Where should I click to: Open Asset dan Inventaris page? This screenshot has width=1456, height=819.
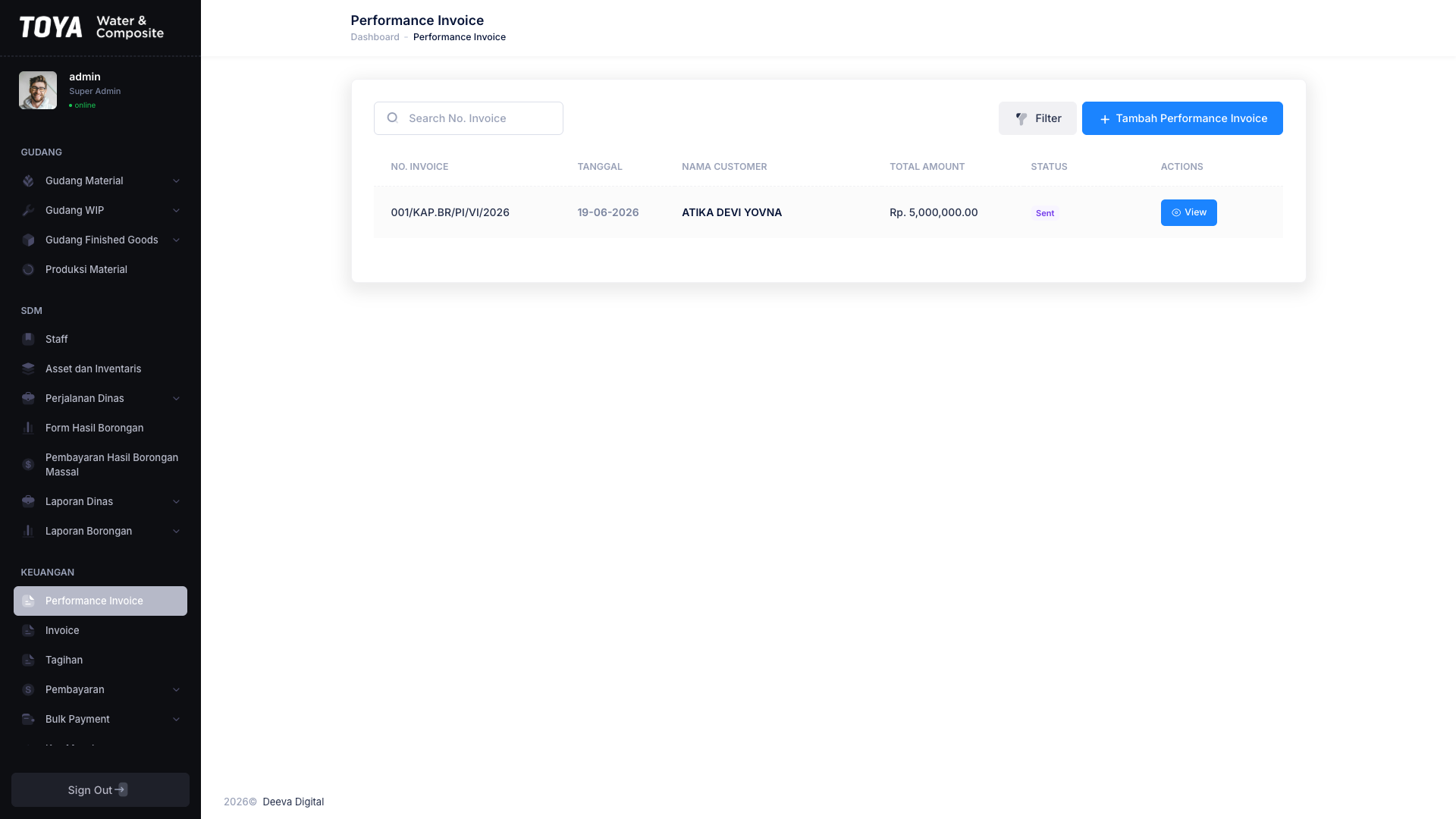point(100,369)
